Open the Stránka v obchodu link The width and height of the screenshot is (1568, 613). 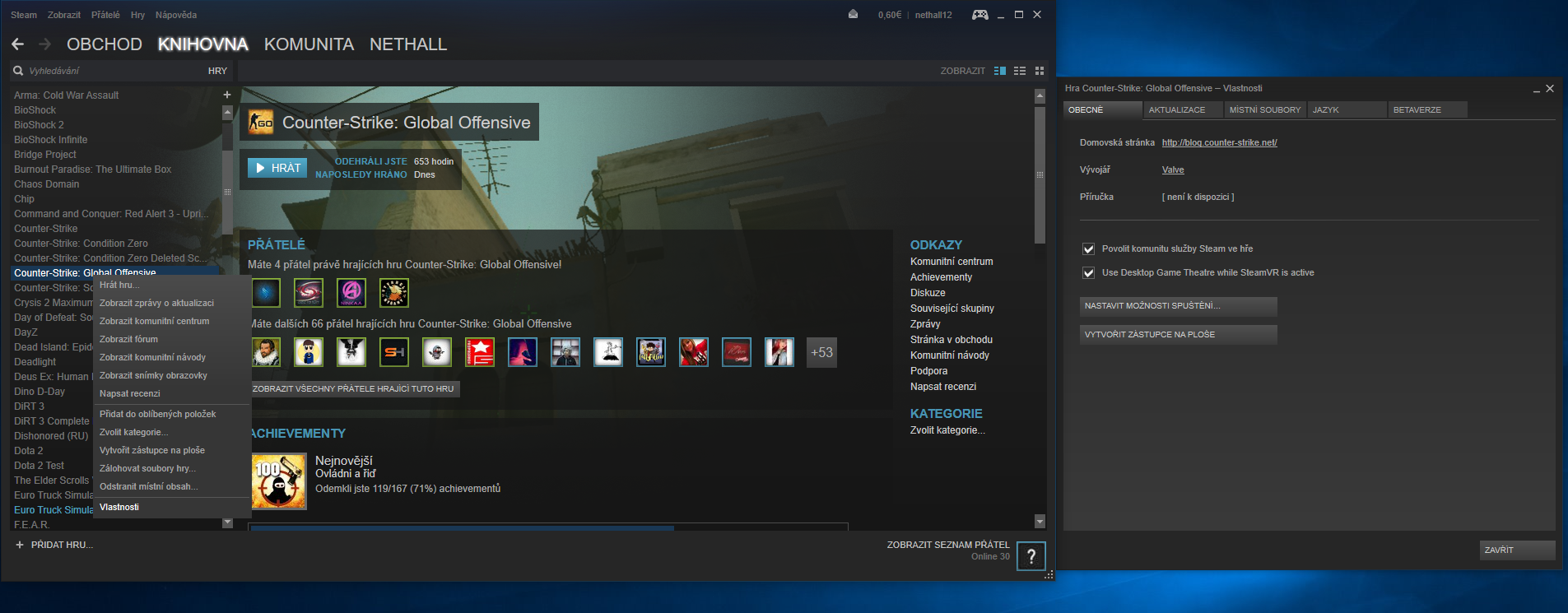coord(952,340)
